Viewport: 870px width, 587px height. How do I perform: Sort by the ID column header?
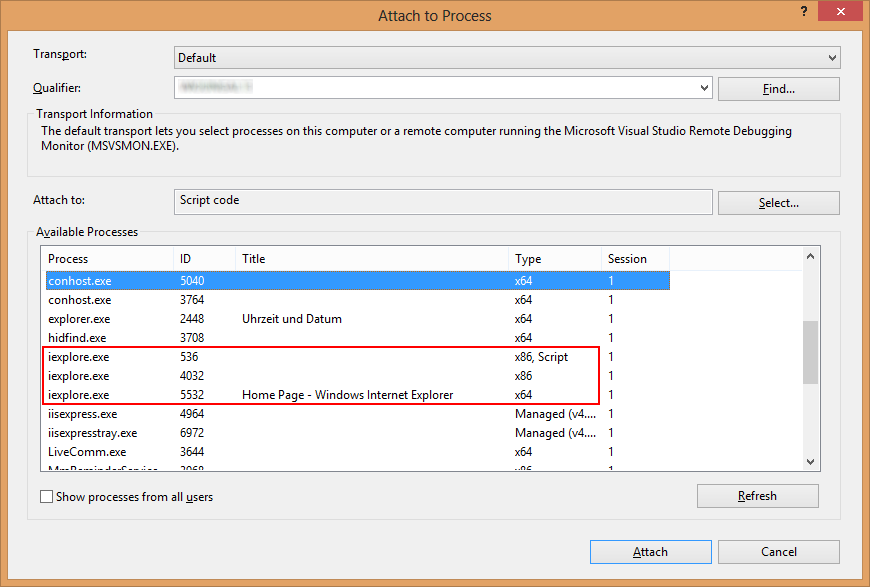tap(204, 259)
